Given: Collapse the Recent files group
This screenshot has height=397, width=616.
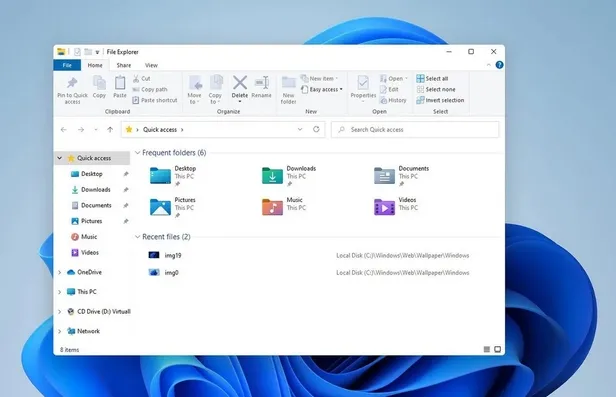Looking at the screenshot, I should (x=138, y=237).
